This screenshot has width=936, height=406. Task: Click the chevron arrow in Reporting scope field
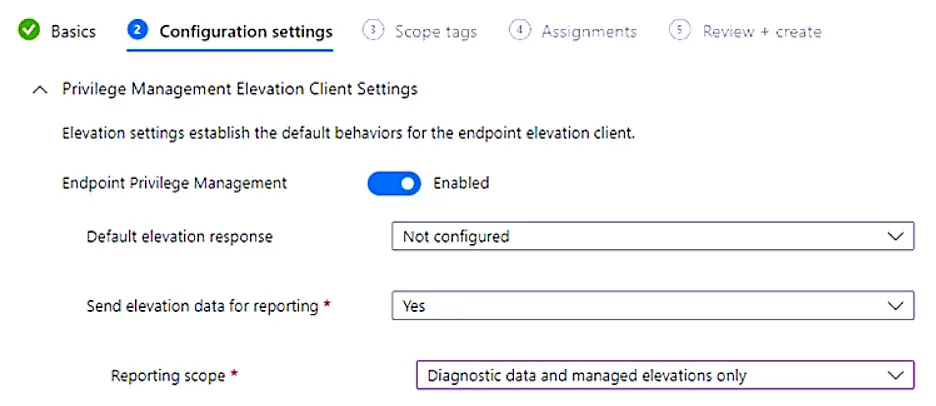tap(895, 376)
